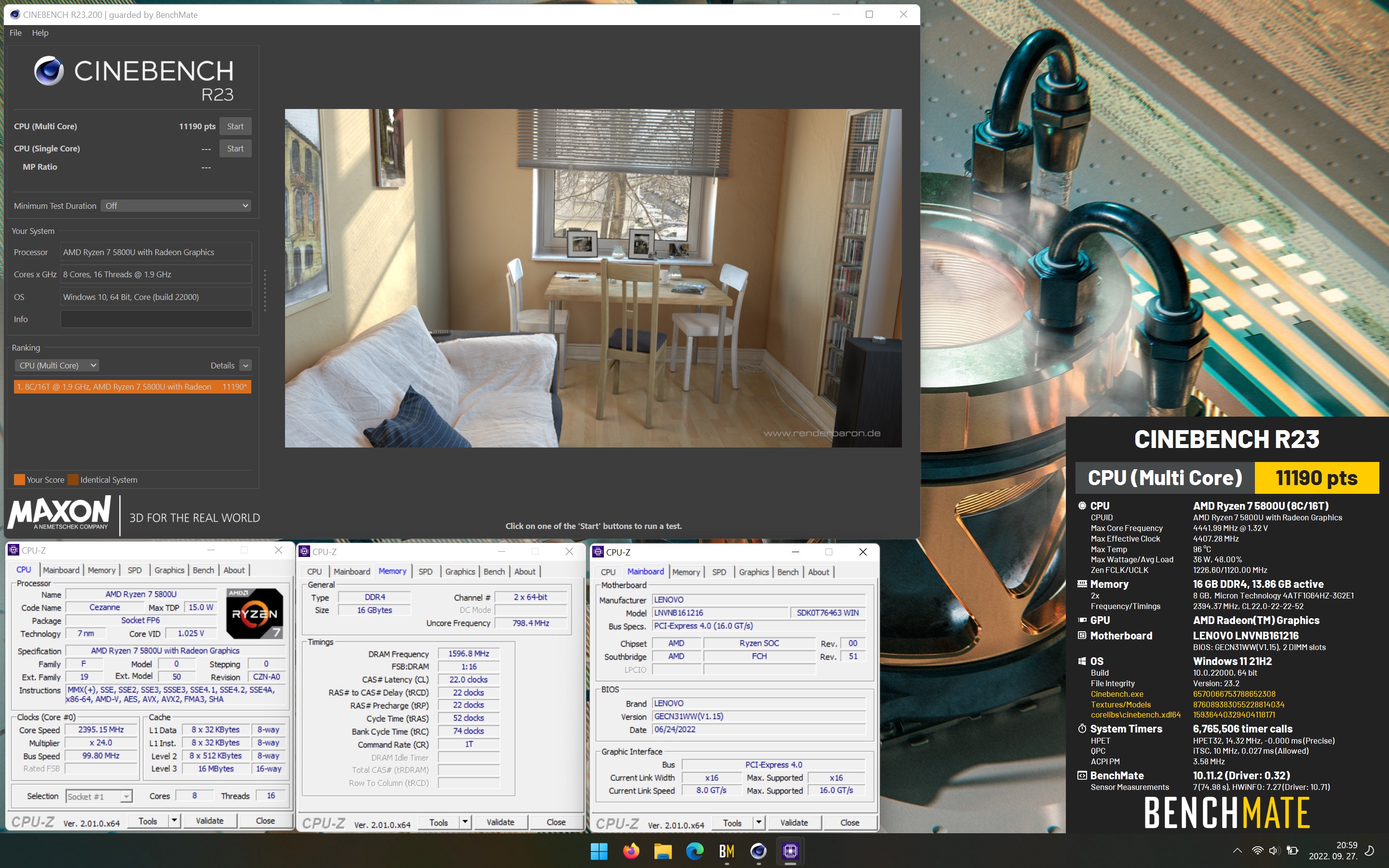This screenshot has width=1389, height=868.
Task: Click the taskbar clock and date
Action: coord(1333,850)
